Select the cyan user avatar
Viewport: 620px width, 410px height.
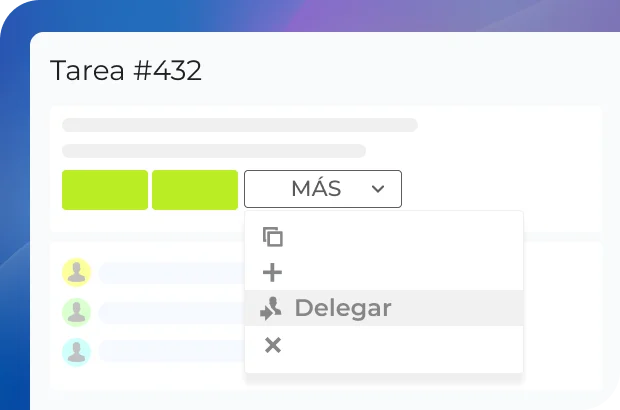click(x=77, y=352)
